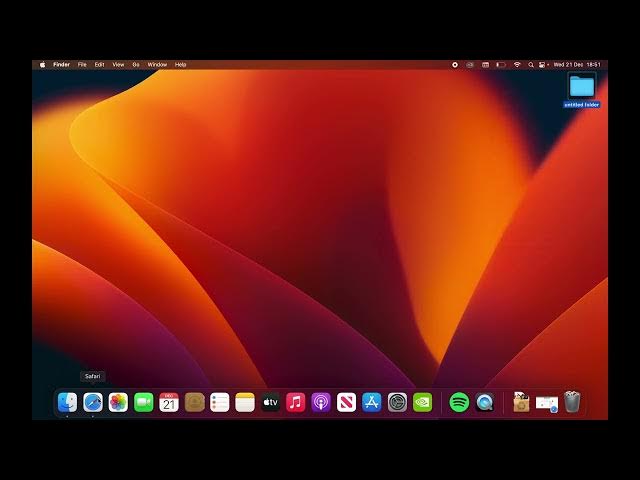Open Spotify from the Dock

click(459, 402)
